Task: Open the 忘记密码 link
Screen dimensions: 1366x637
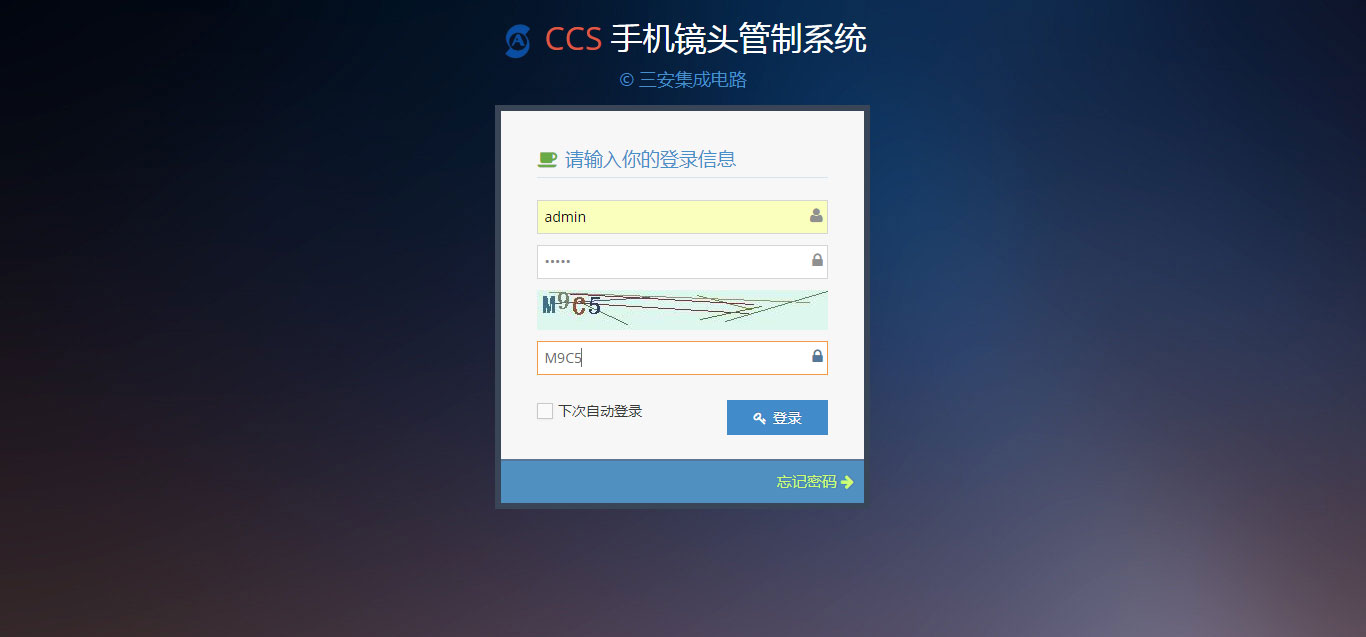Action: click(806, 482)
